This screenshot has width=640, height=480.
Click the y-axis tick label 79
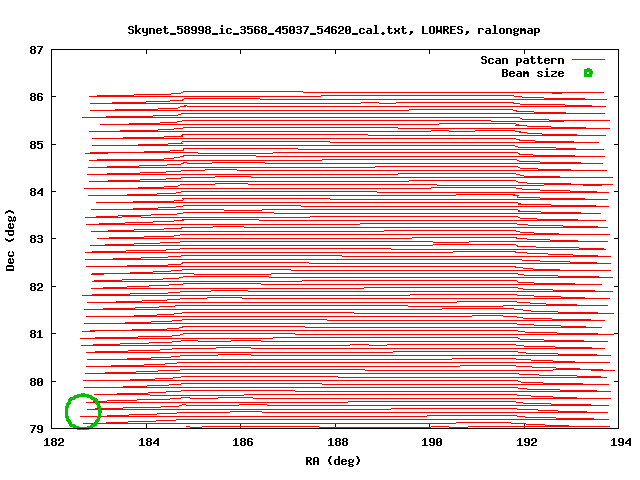point(36,429)
